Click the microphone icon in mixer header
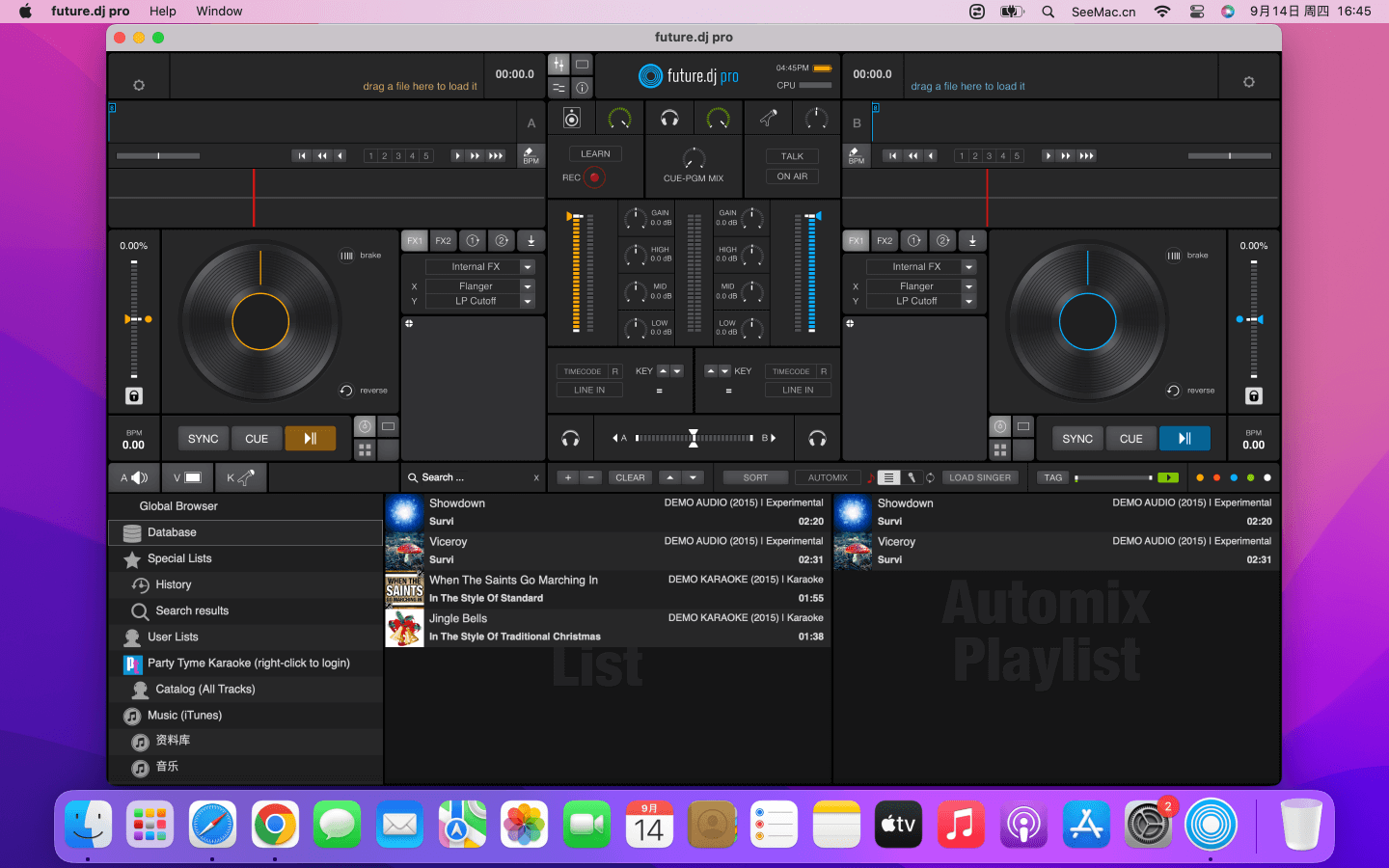Viewport: 1389px width, 868px height. pyautogui.click(x=768, y=119)
